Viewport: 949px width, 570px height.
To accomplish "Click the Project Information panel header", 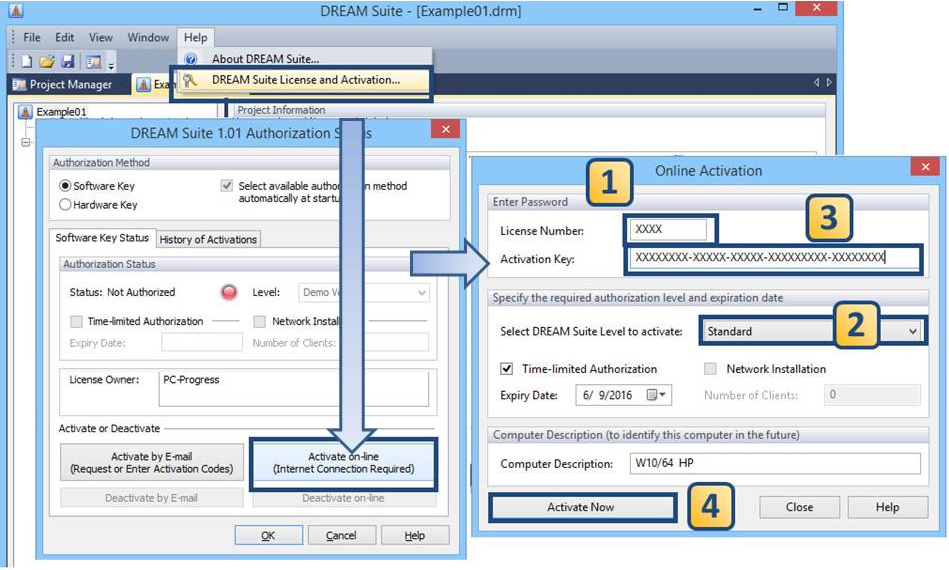I will 530,110.
